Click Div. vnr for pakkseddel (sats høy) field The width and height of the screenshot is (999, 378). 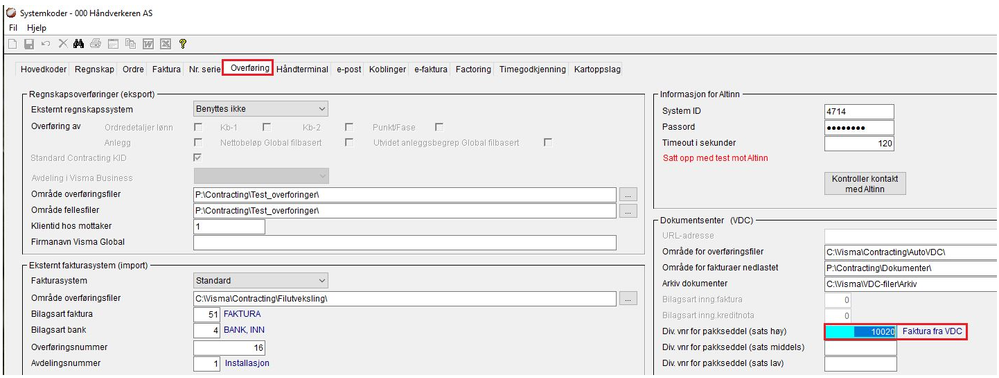tap(861, 331)
